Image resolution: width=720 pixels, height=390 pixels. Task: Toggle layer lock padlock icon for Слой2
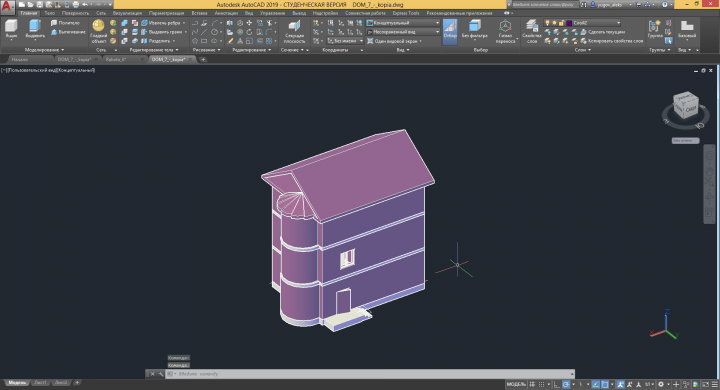point(561,23)
